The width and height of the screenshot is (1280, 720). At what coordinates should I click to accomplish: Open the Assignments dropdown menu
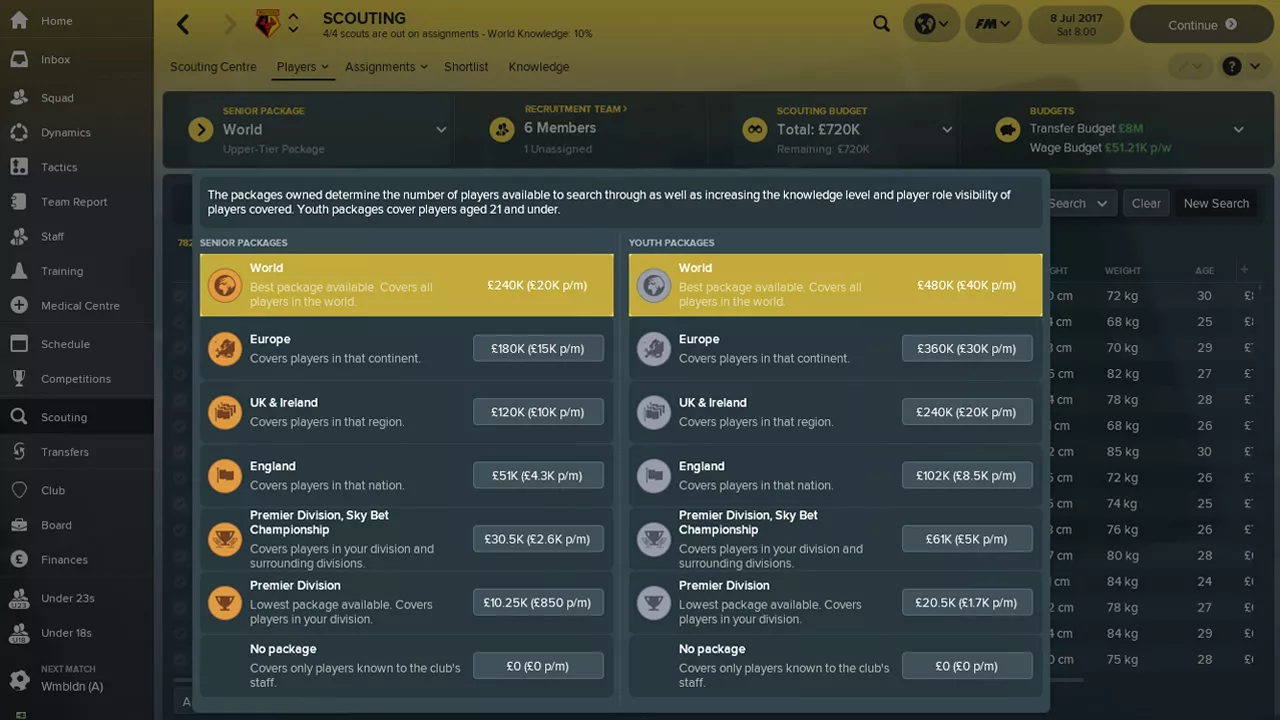click(385, 67)
